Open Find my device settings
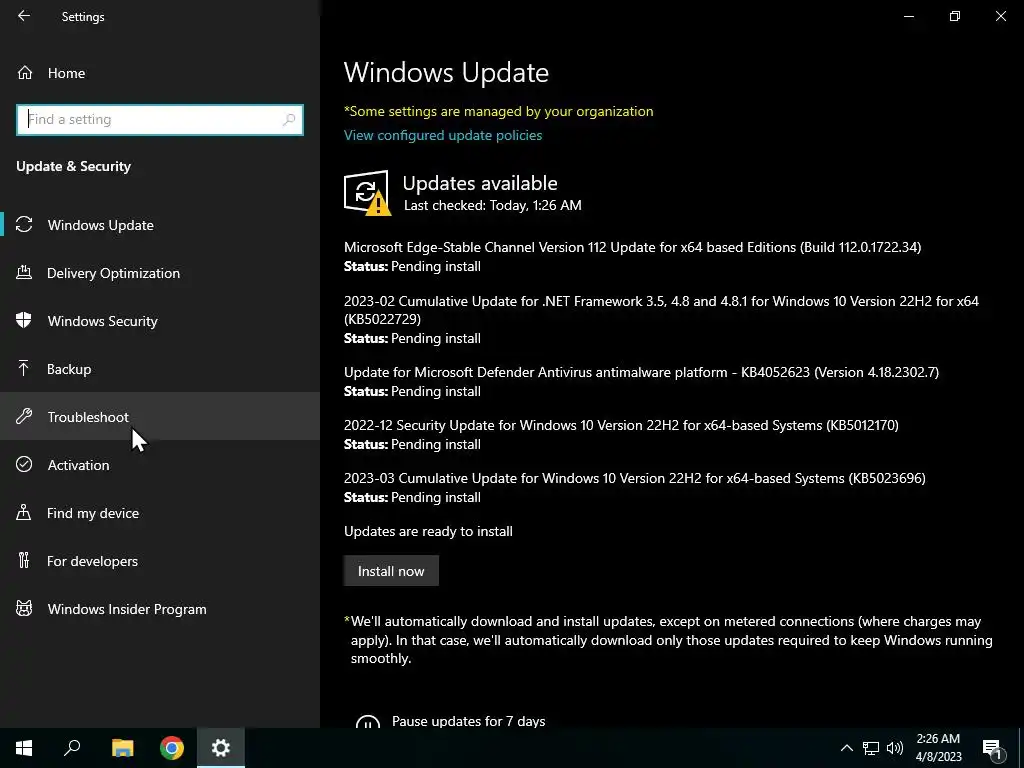This screenshot has height=768, width=1024. pyautogui.click(x=160, y=513)
